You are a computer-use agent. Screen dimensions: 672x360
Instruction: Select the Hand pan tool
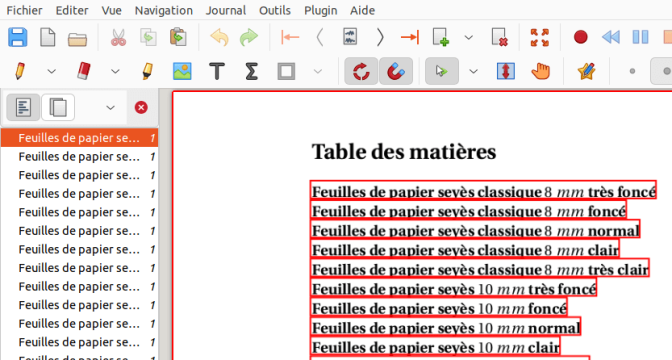click(x=540, y=71)
